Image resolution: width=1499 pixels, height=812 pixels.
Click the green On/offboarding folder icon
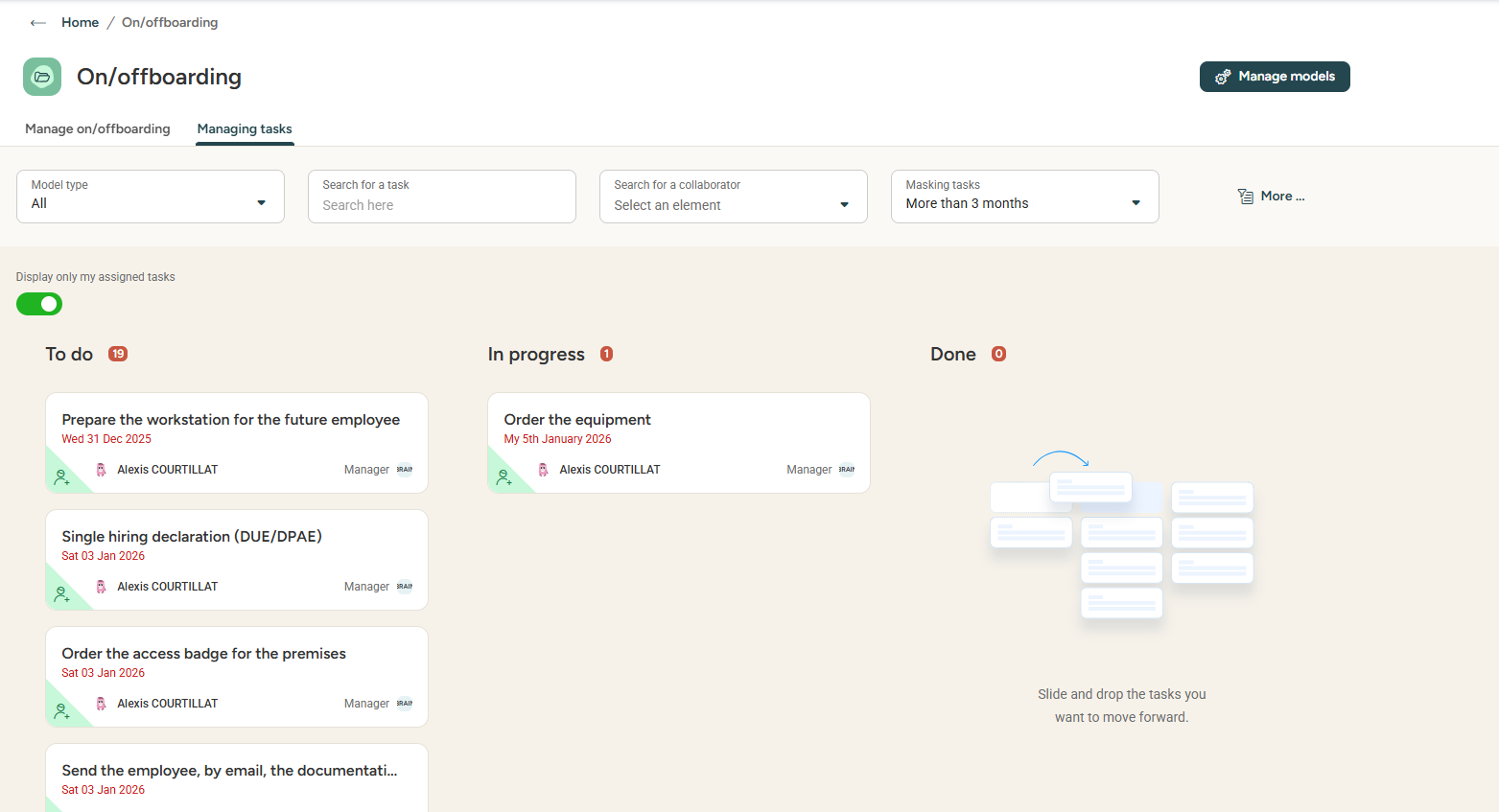[x=42, y=77]
